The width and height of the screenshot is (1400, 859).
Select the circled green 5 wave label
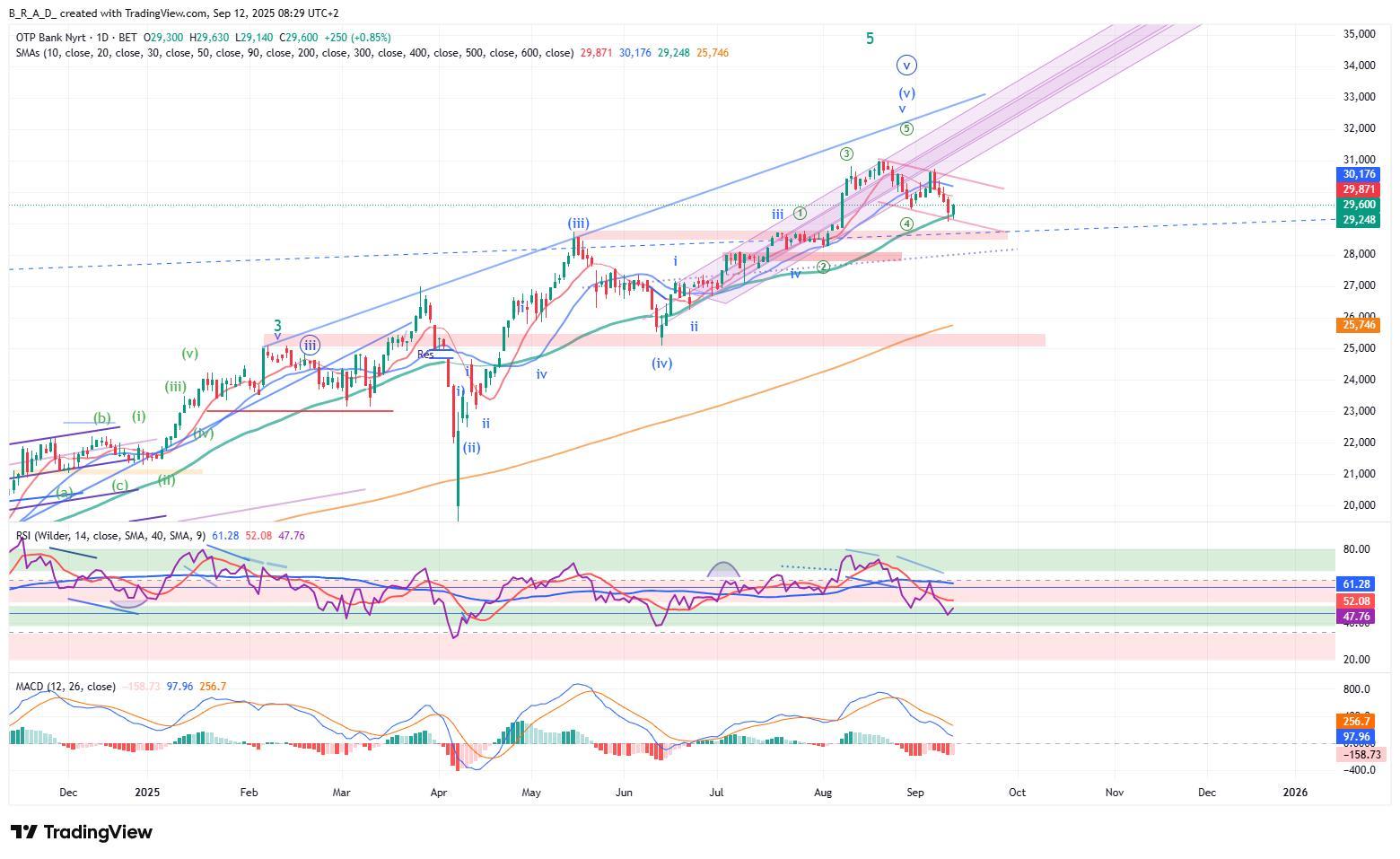tap(906, 128)
